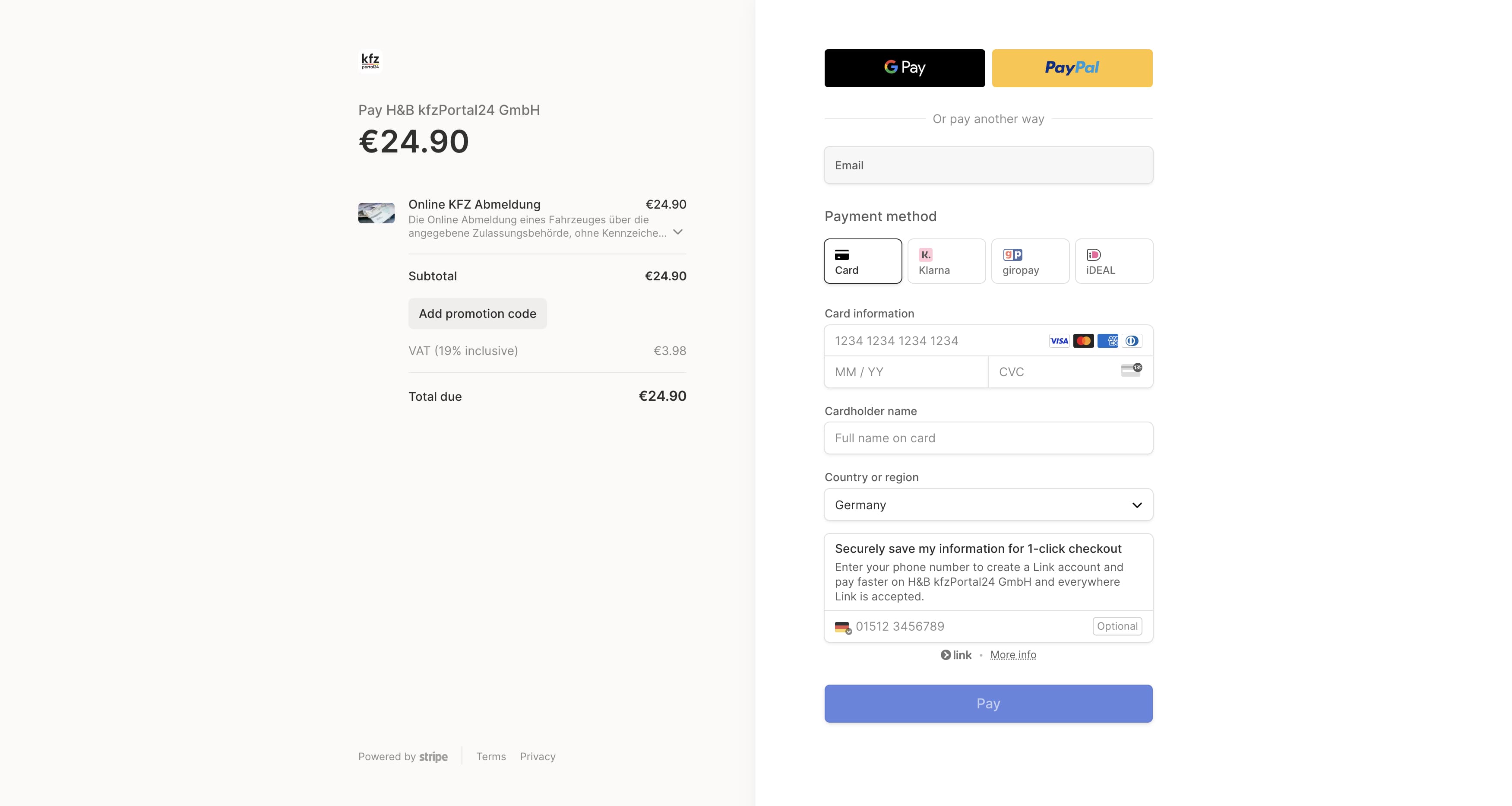The image size is (1512, 806).
Task: Choose giropay as payment method
Action: pos(1030,261)
